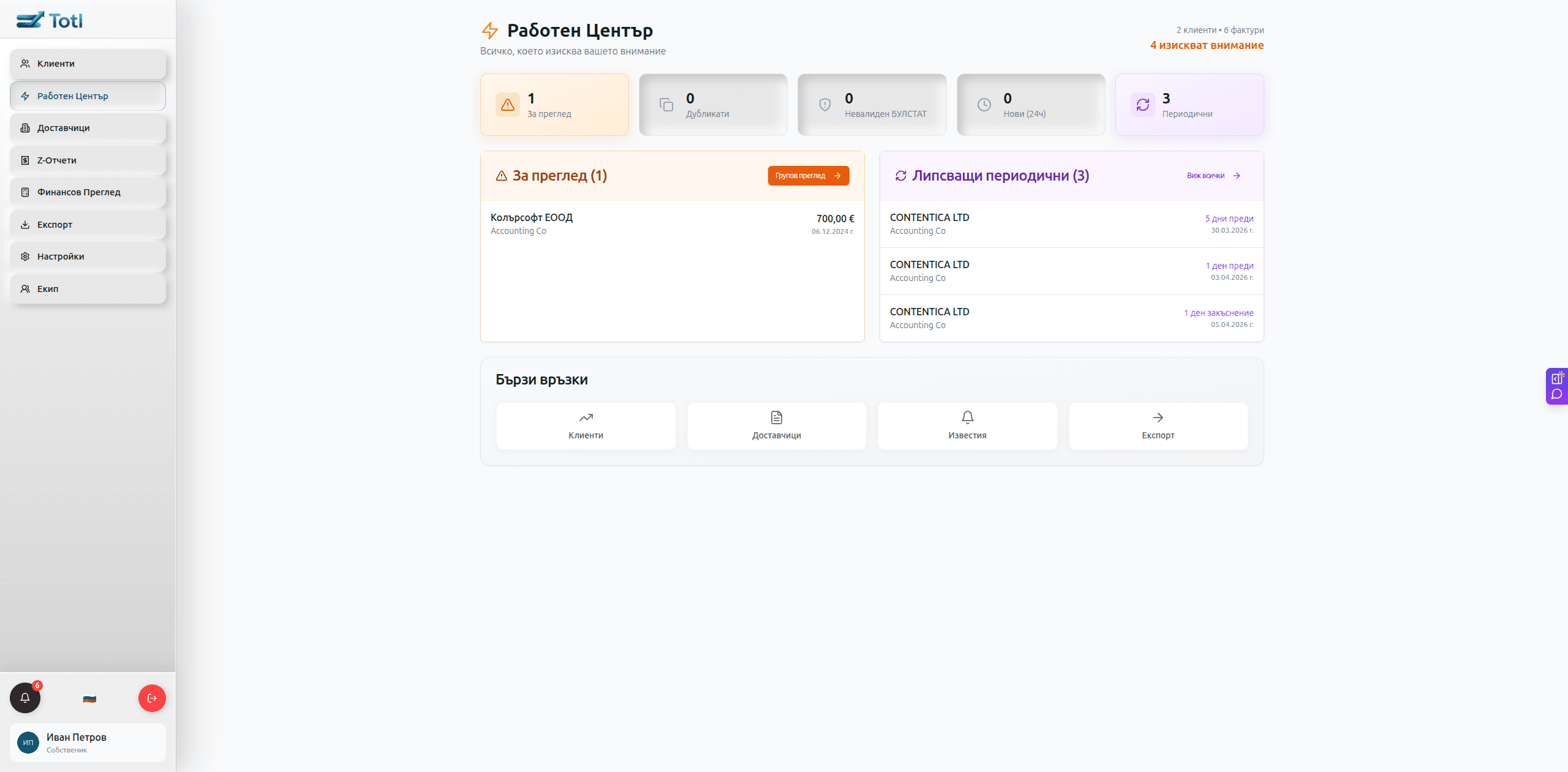Click the copy icon on Дубликати card
1568x772 pixels.
[x=666, y=105]
